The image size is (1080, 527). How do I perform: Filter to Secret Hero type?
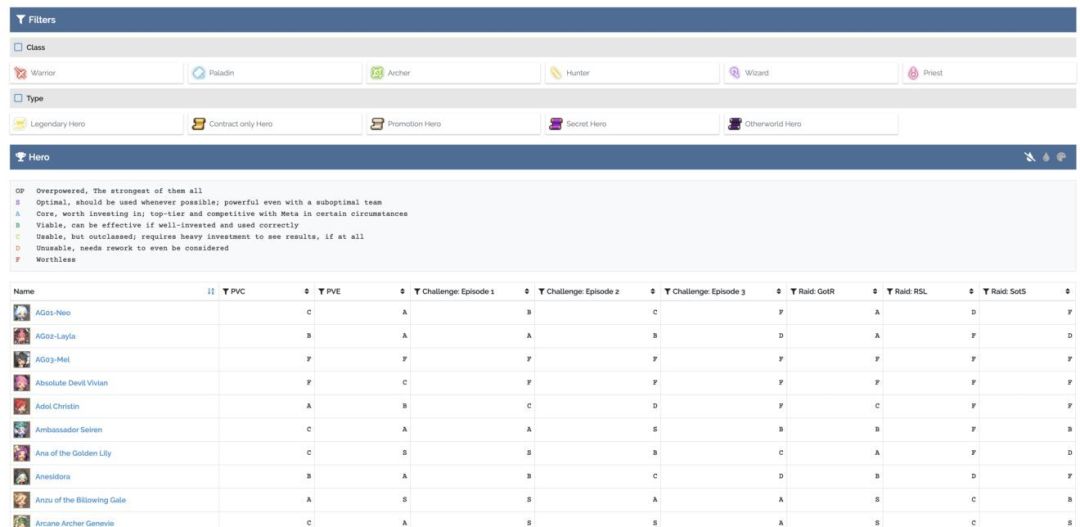[632, 124]
